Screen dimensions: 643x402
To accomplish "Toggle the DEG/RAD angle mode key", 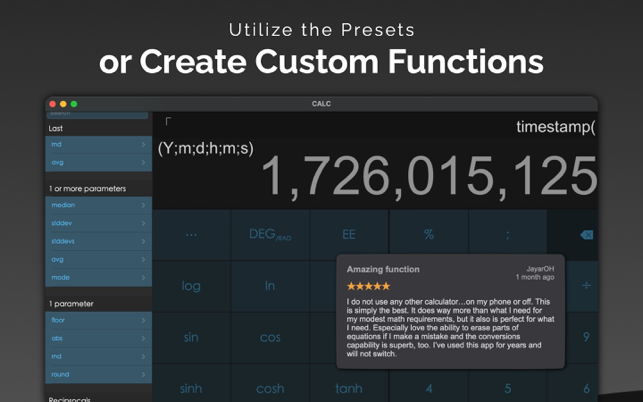I will (270, 235).
